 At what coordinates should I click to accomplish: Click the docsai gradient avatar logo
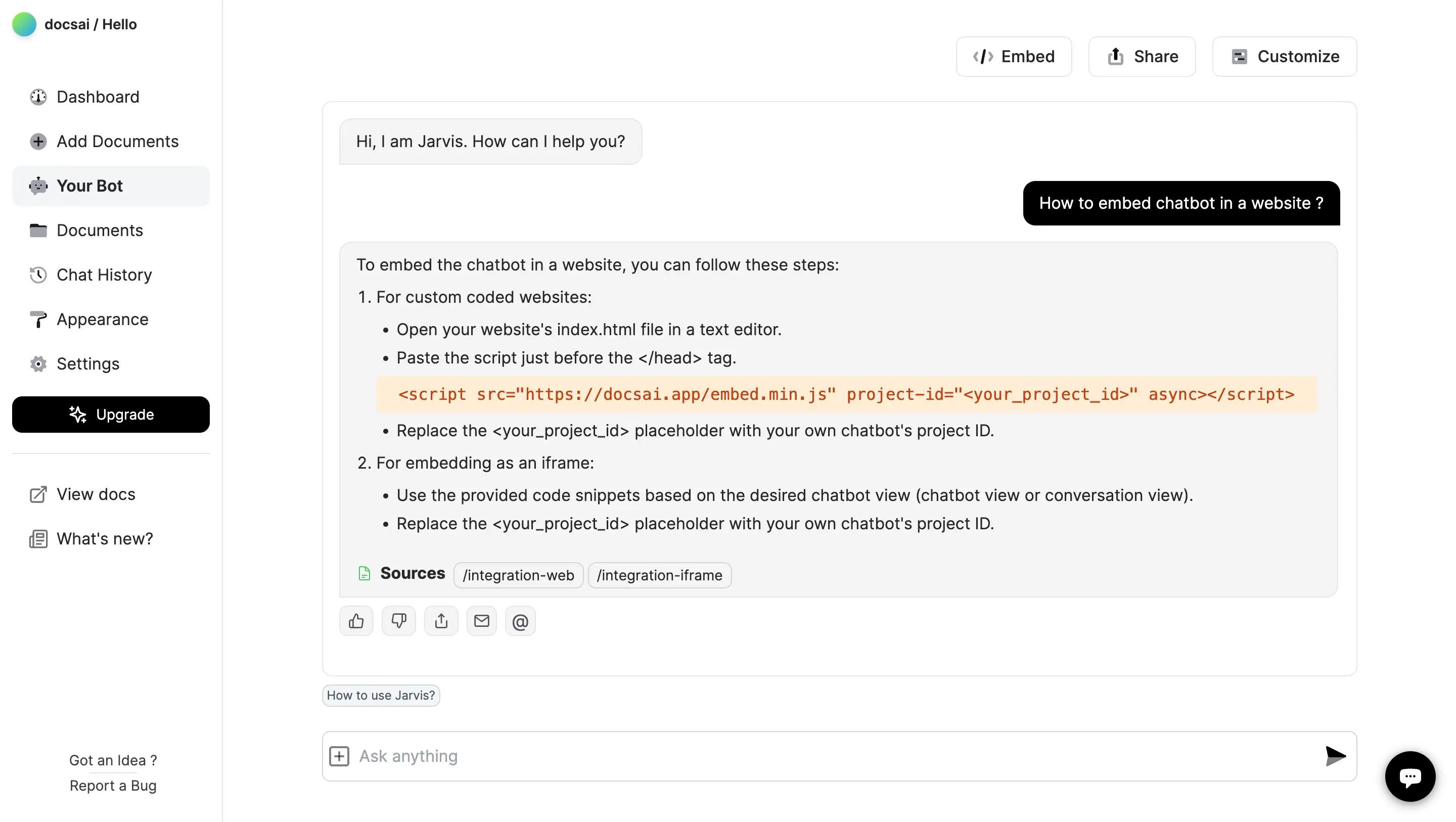pos(24,24)
